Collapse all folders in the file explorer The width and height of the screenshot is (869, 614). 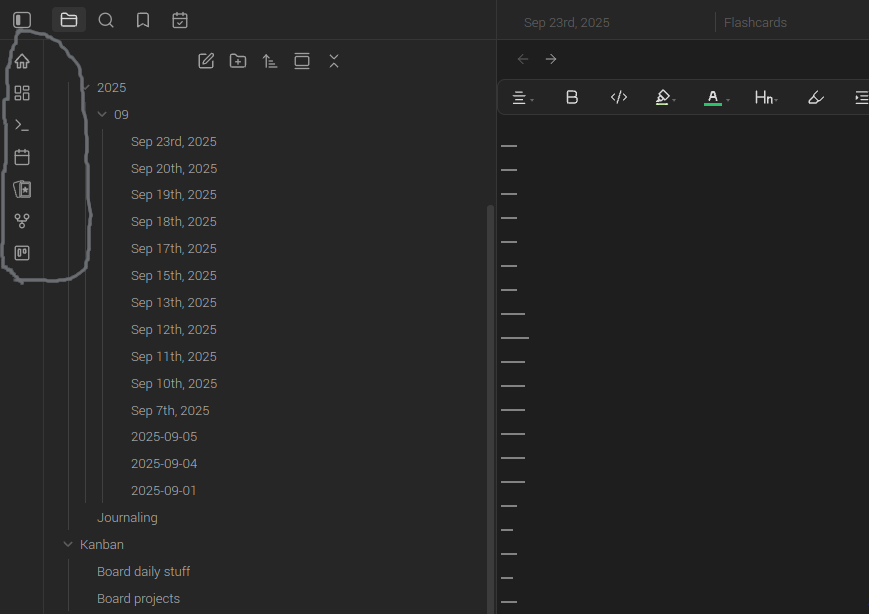pos(334,61)
